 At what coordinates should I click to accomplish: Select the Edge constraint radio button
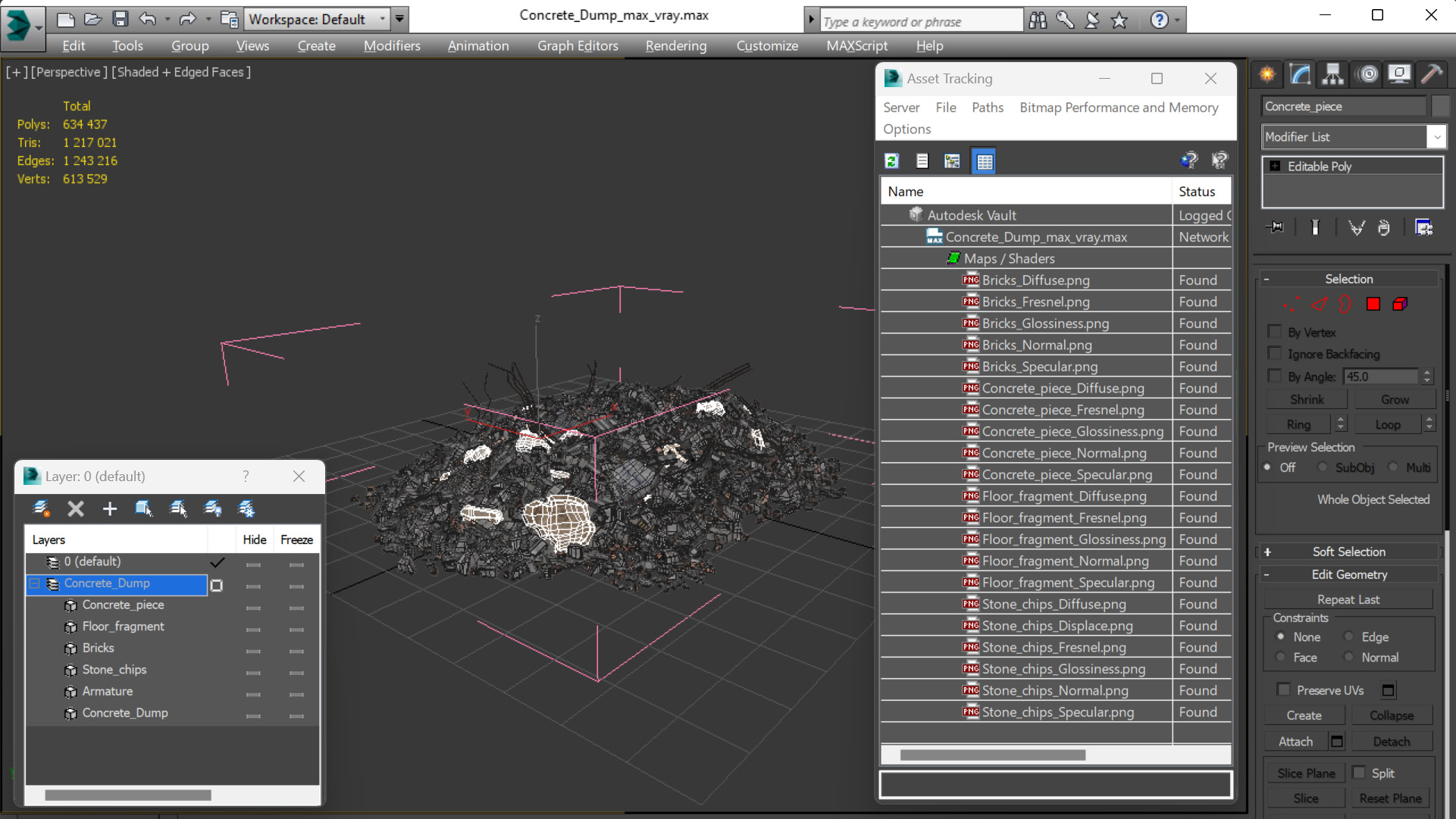point(1349,636)
